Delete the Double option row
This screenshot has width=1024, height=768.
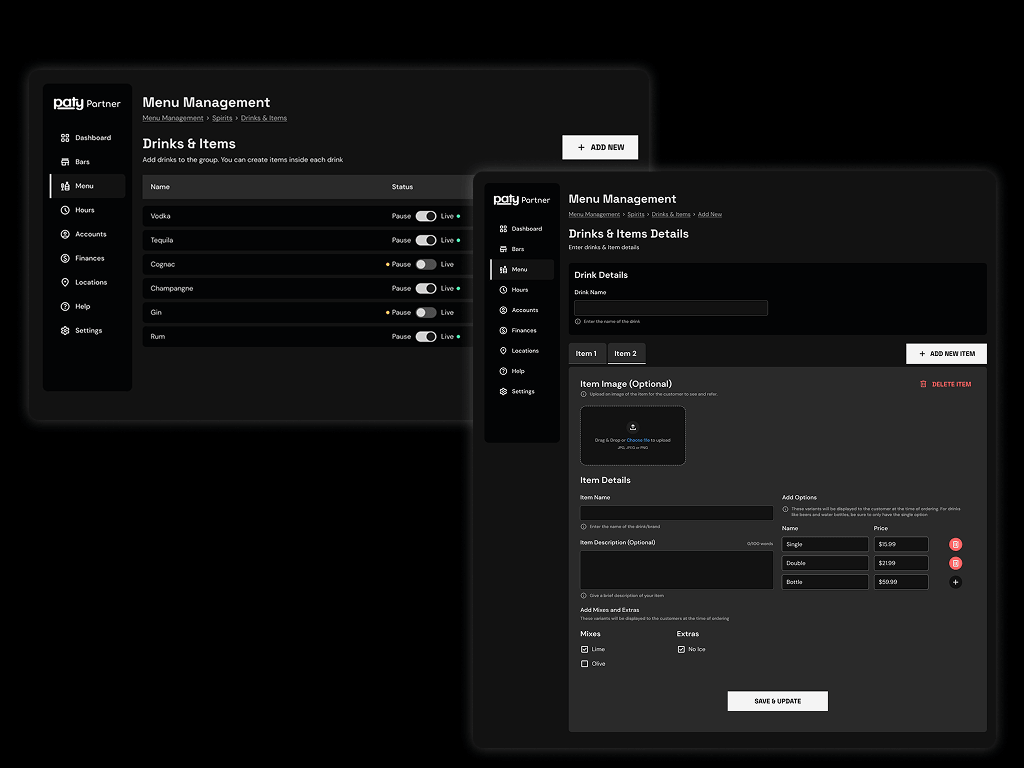tap(955, 563)
